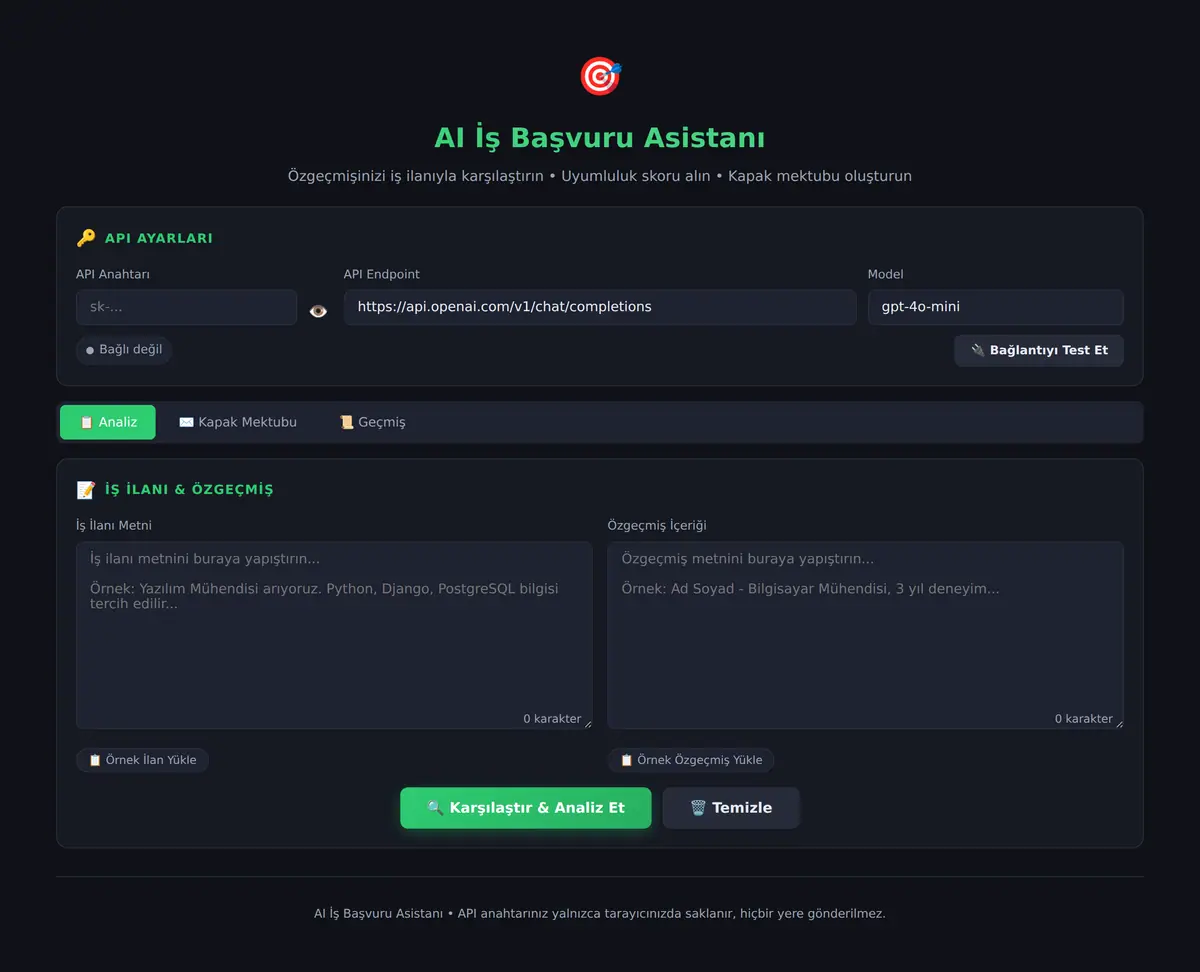The height and width of the screenshot is (972, 1200).
Task: Click the İş İlanı Metni text area
Action: pos(334,635)
